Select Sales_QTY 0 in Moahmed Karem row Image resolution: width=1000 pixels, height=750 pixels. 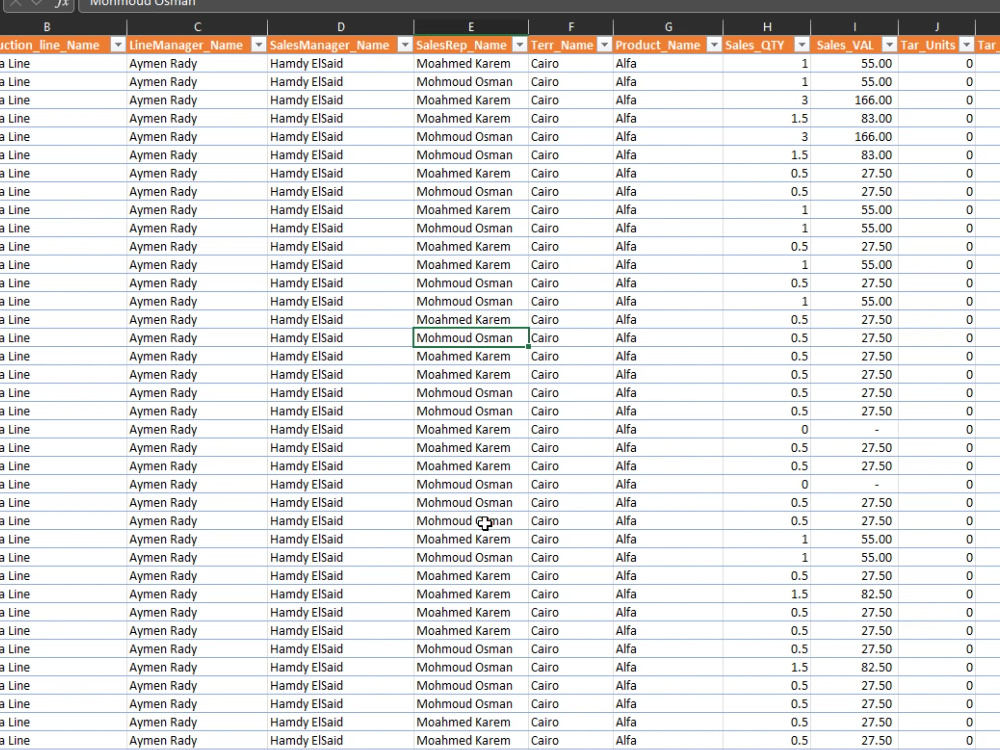804,430
